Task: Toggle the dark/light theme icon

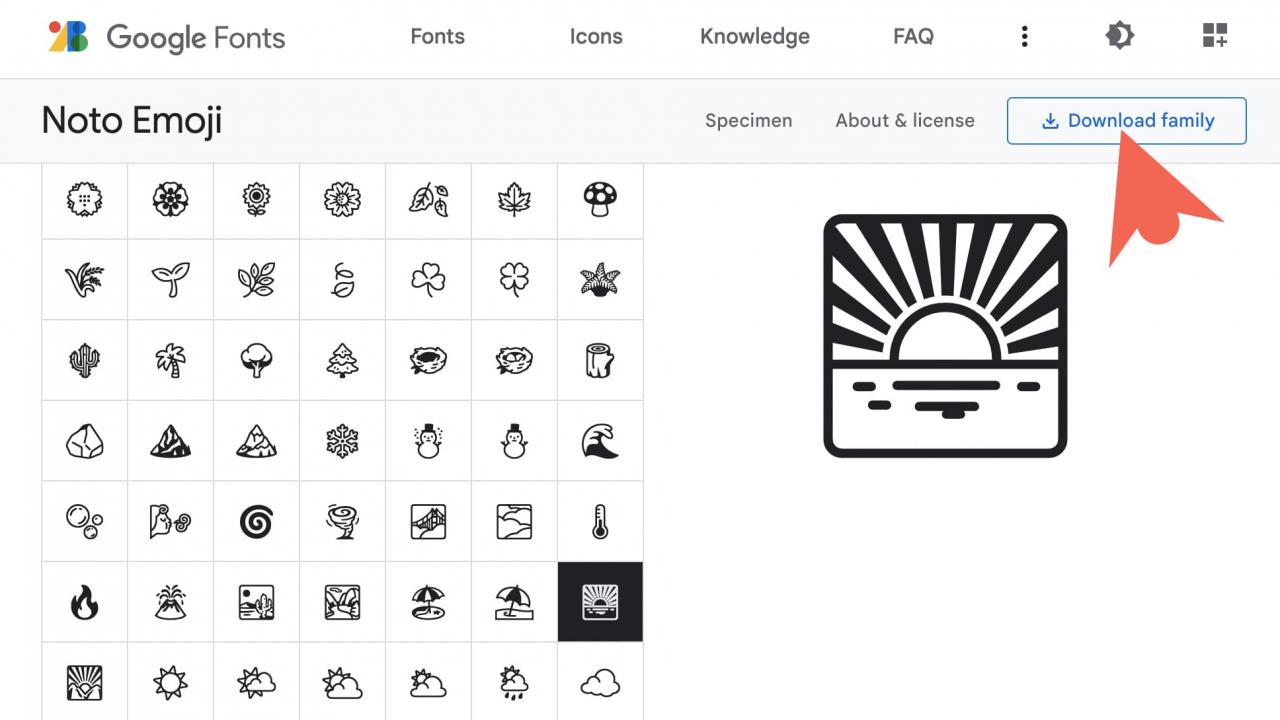Action: (1119, 37)
